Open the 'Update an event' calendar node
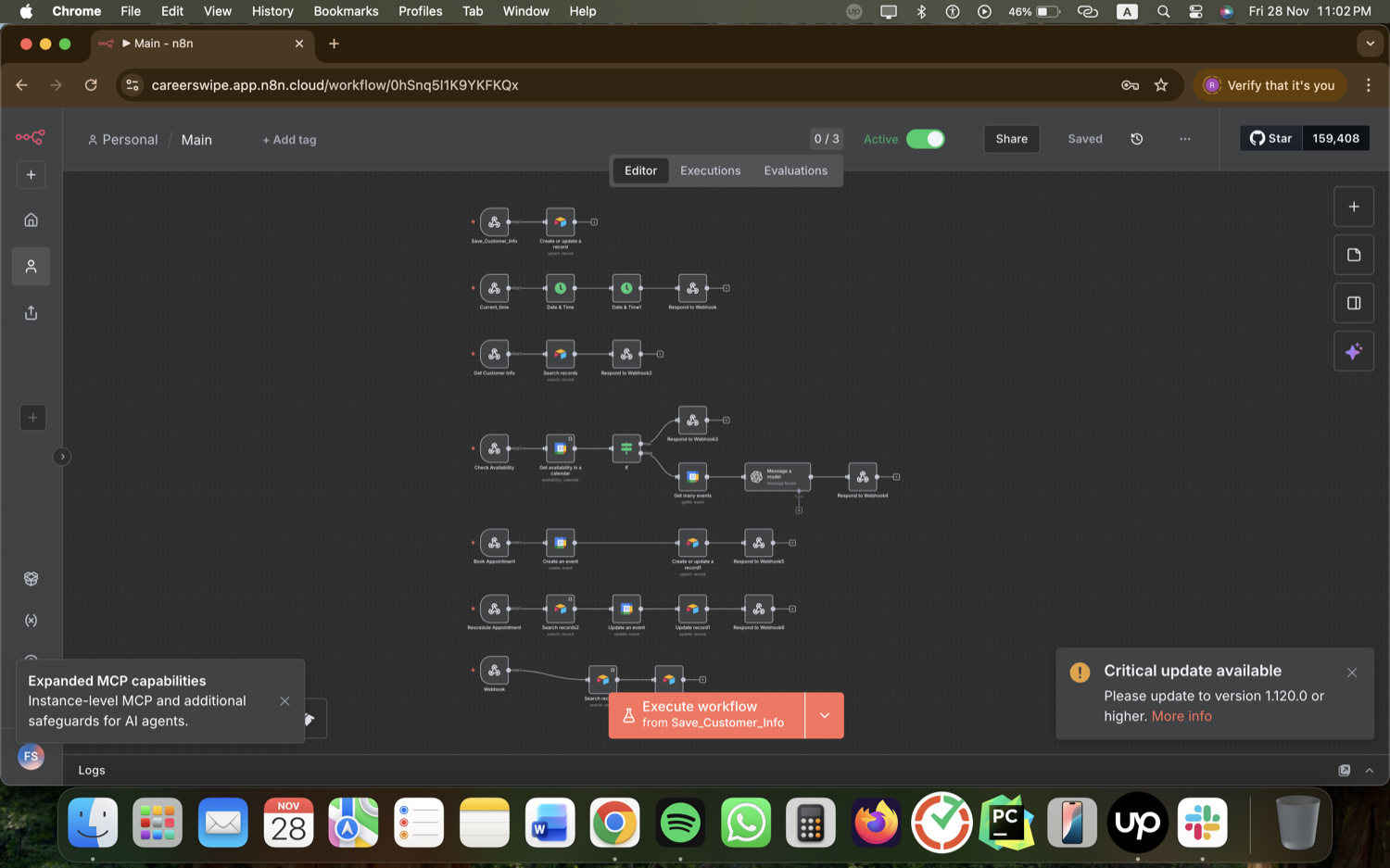Viewport: 1390px width, 868px height. pos(626,609)
